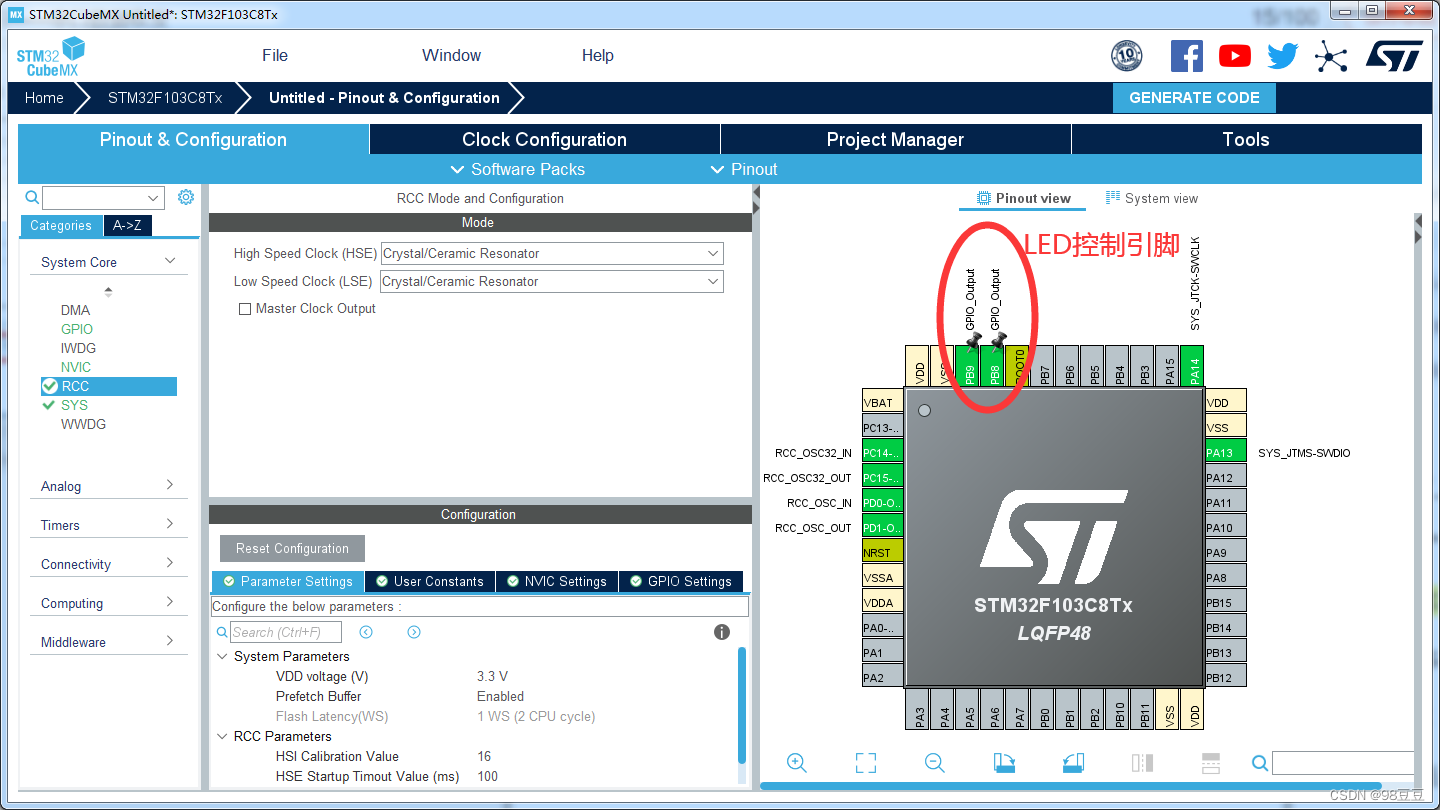This screenshot has width=1440, height=810.
Task: Select pin PB8 on the chip
Action: [993, 366]
